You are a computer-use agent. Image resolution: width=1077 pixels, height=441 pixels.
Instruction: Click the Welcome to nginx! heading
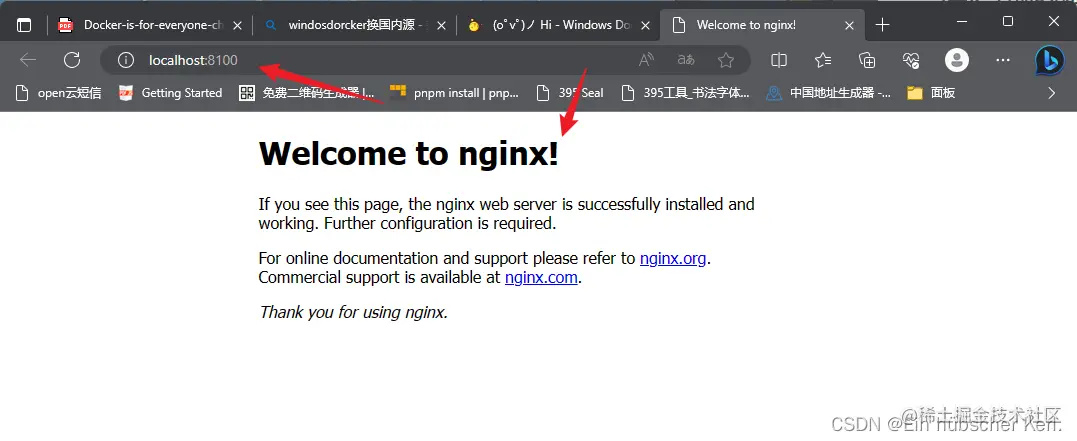tap(409, 154)
